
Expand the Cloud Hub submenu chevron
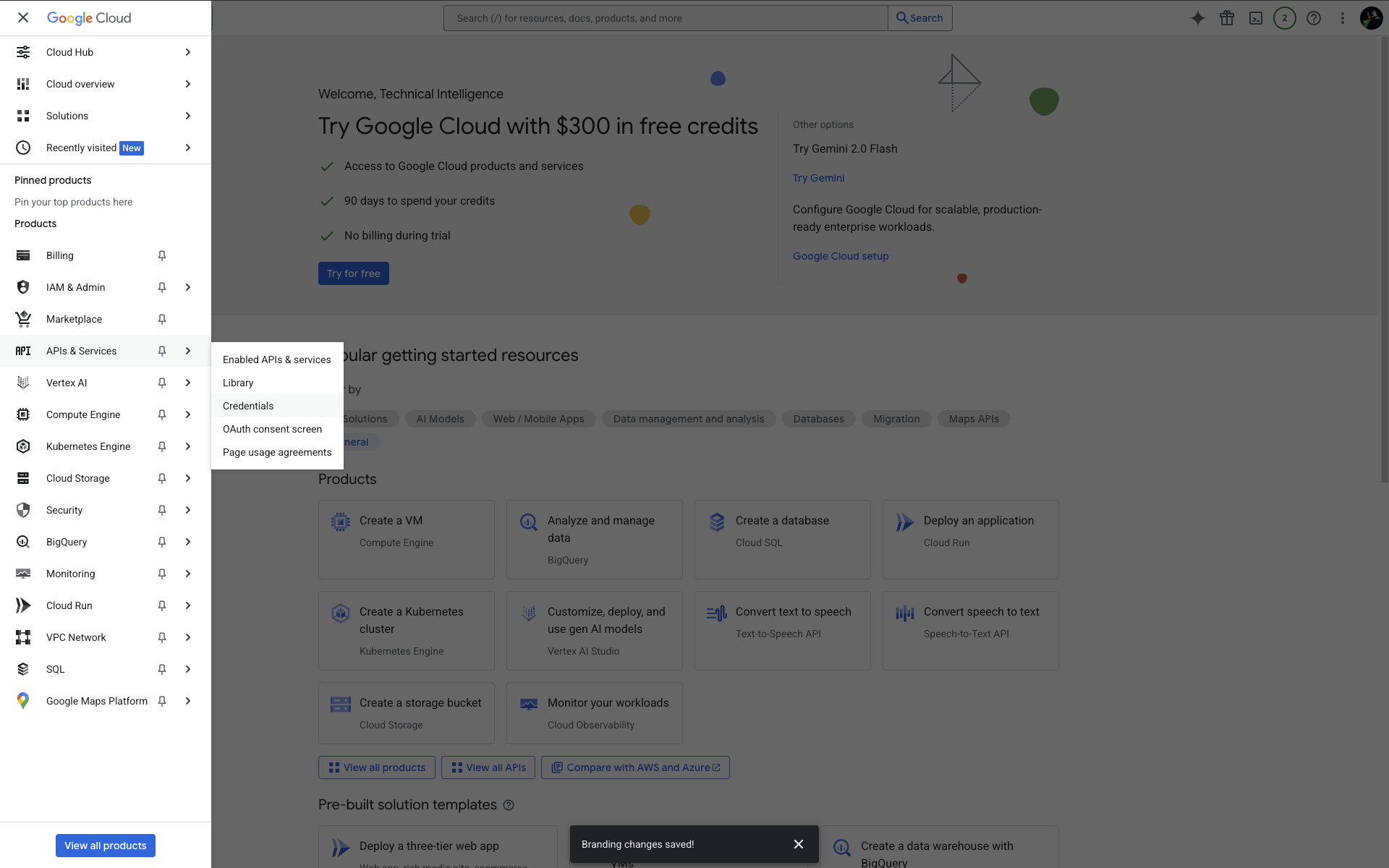(x=188, y=52)
